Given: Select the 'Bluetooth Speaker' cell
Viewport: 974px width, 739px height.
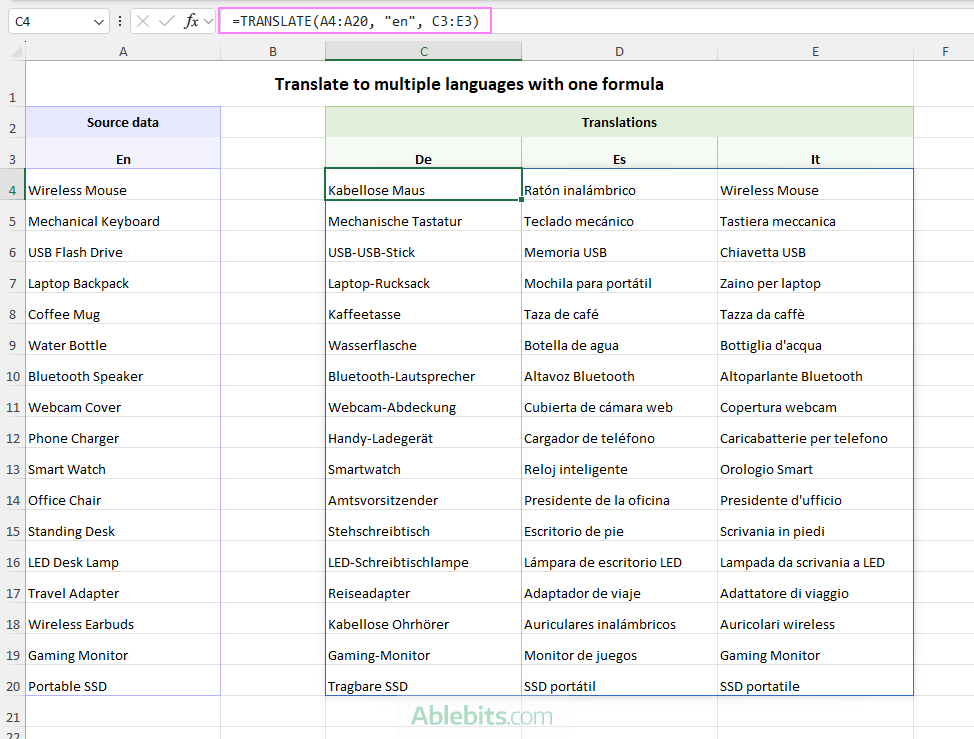Looking at the screenshot, I should pyautogui.click(x=123, y=371).
